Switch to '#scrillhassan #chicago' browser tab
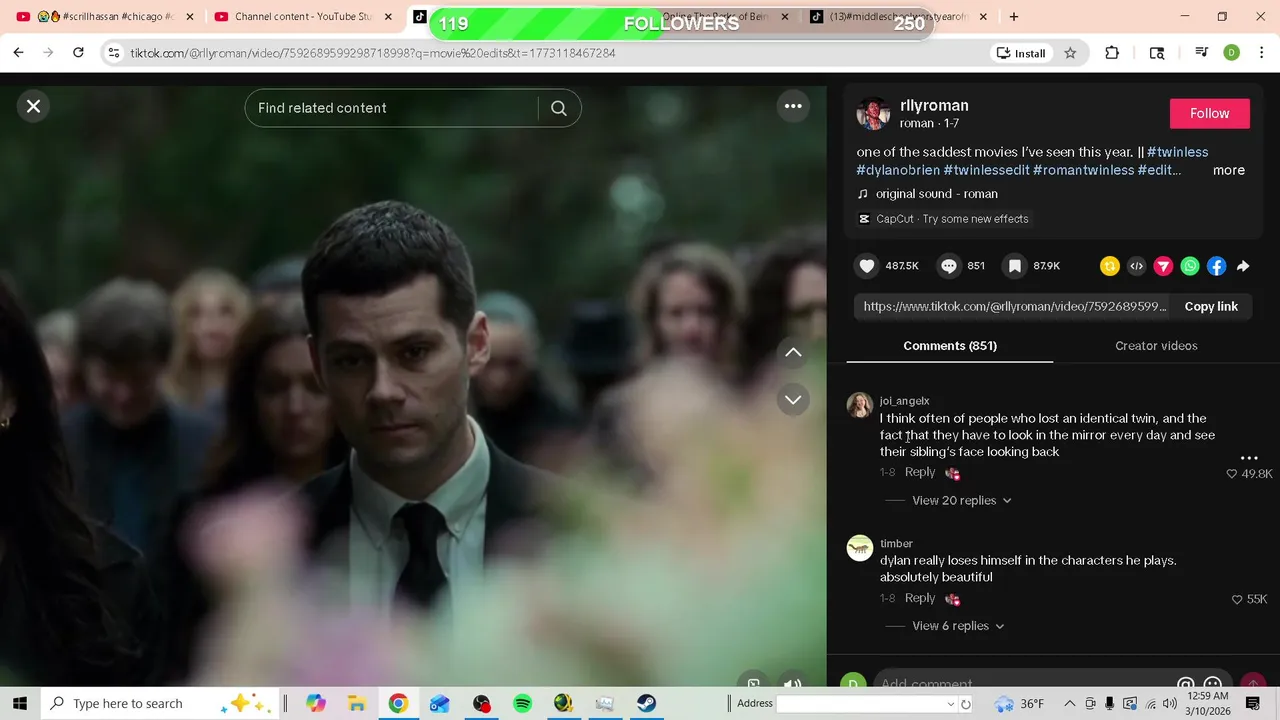The image size is (1280, 720). 107,16
